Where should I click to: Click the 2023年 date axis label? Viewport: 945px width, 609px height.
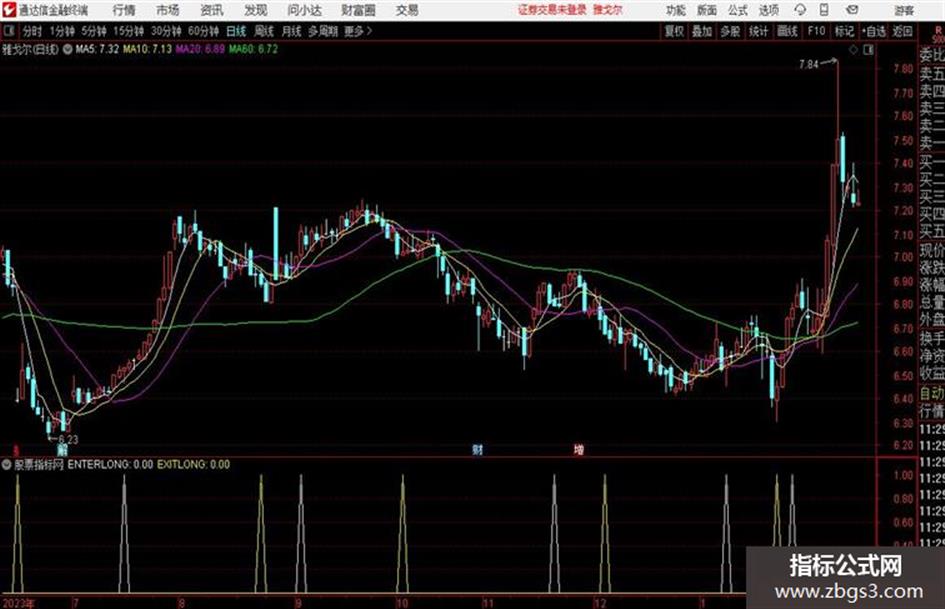(19, 603)
